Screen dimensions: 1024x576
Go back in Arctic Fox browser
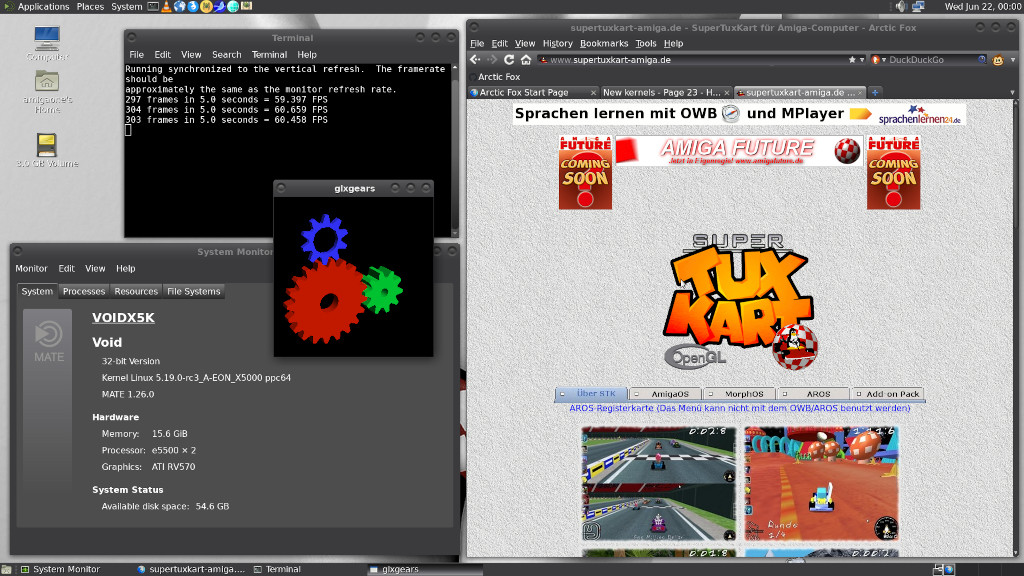pyautogui.click(x=475, y=59)
